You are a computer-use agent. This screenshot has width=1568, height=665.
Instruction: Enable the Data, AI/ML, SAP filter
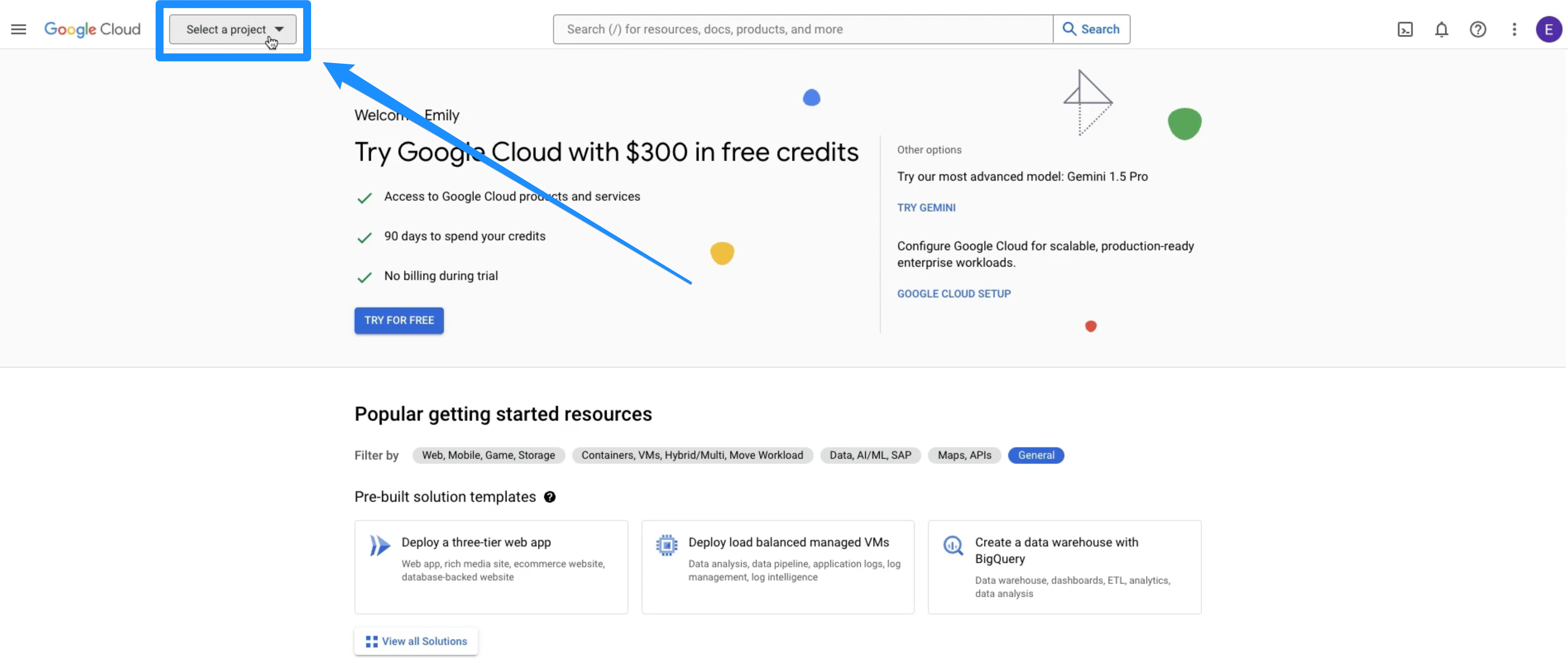coord(870,455)
